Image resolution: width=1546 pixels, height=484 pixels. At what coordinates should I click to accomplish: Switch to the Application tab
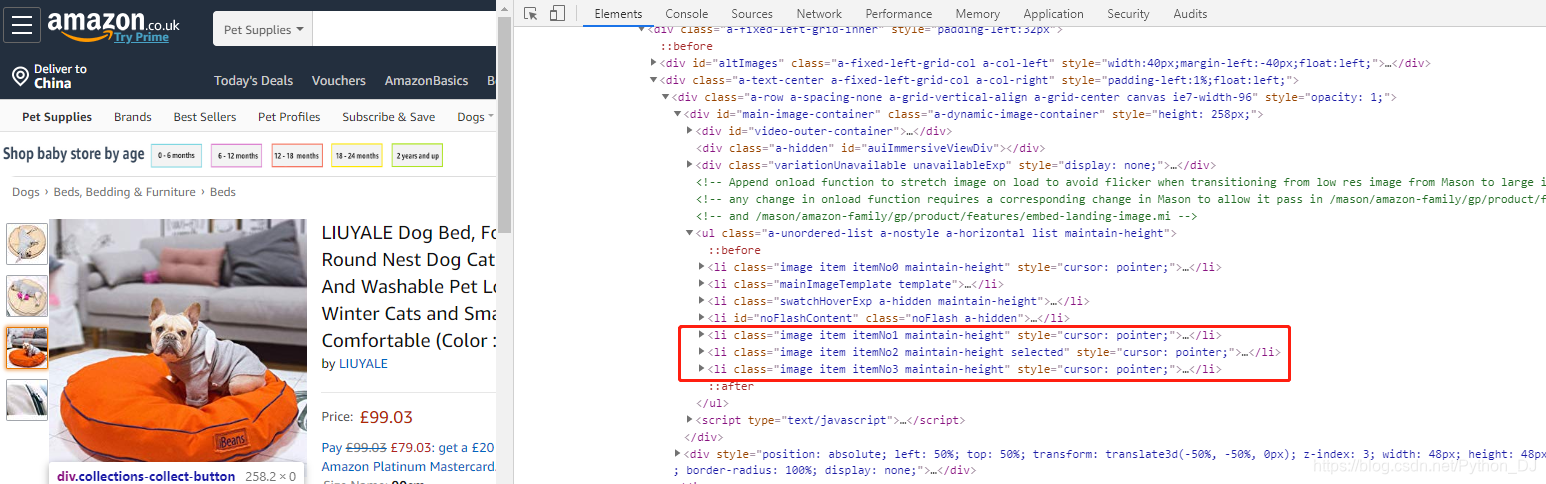click(x=1053, y=14)
